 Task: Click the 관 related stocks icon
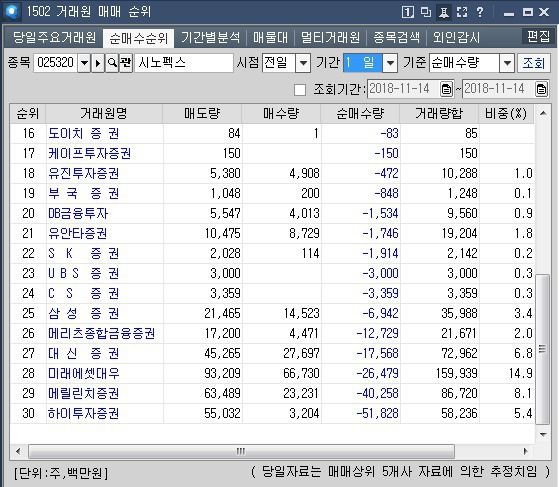point(126,63)
